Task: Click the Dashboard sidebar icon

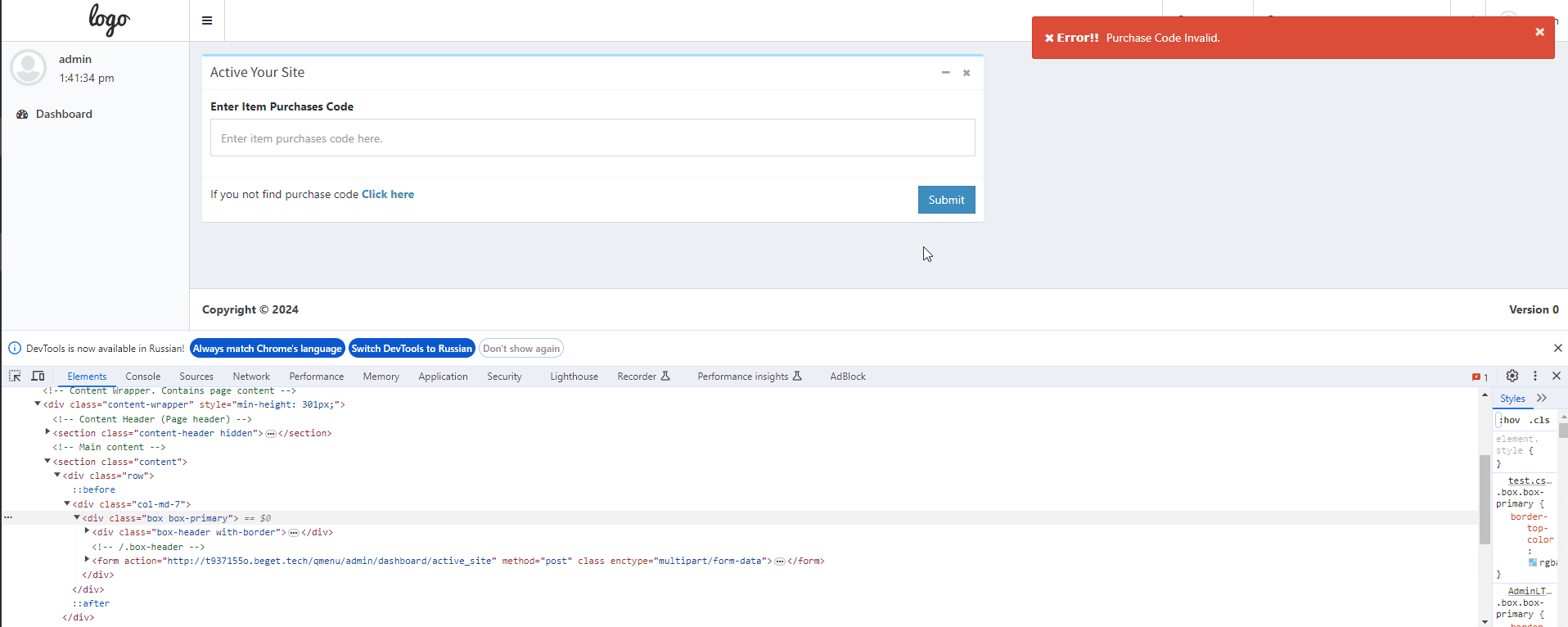Action: (22, 115)
